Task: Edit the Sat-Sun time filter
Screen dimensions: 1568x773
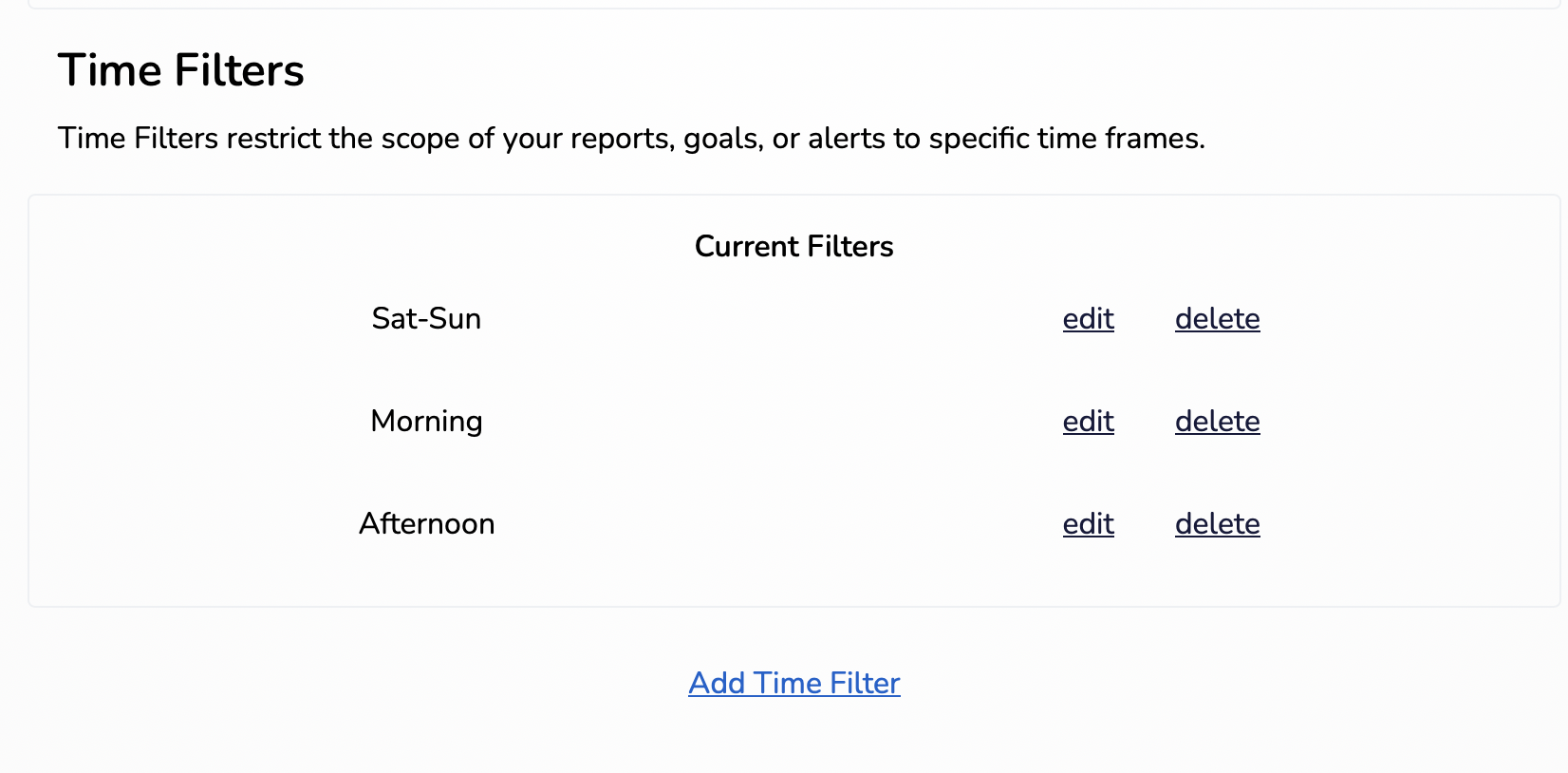Action: [x=1088, y=319]
